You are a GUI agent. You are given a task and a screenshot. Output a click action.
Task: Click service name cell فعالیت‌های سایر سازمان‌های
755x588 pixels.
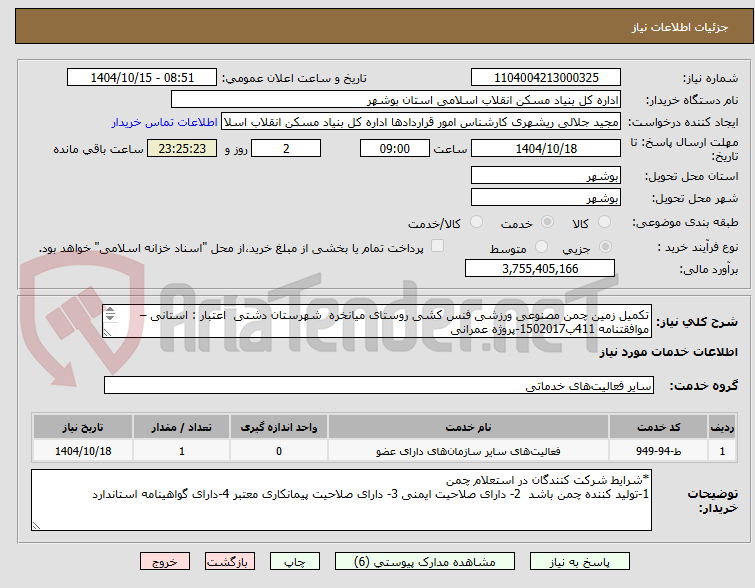point(469,451)
